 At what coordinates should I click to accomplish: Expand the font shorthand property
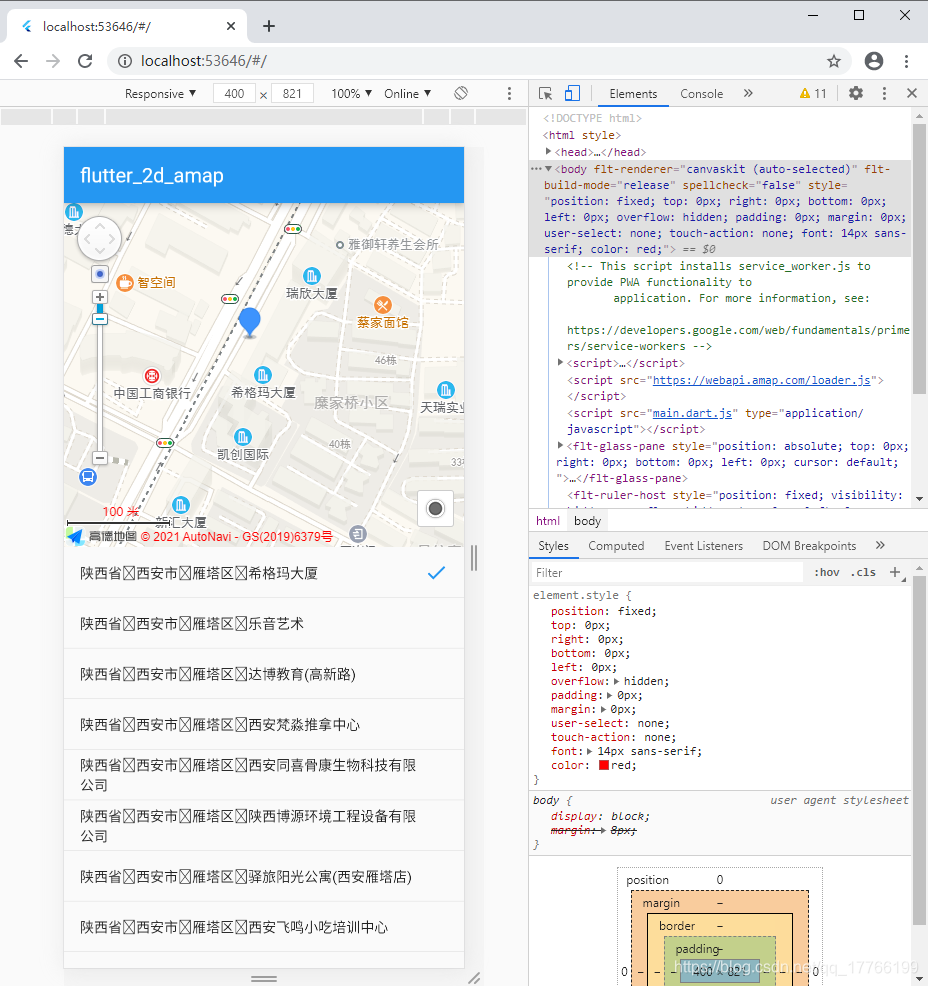coord(590,751)
